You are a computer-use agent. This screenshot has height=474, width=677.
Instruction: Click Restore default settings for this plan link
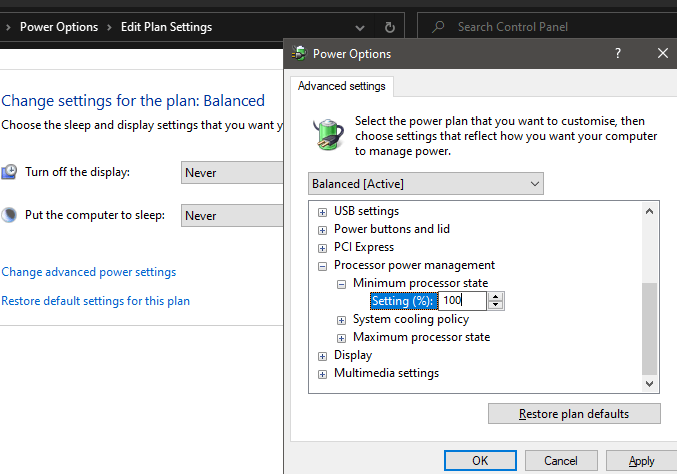[x=96, y=301]
